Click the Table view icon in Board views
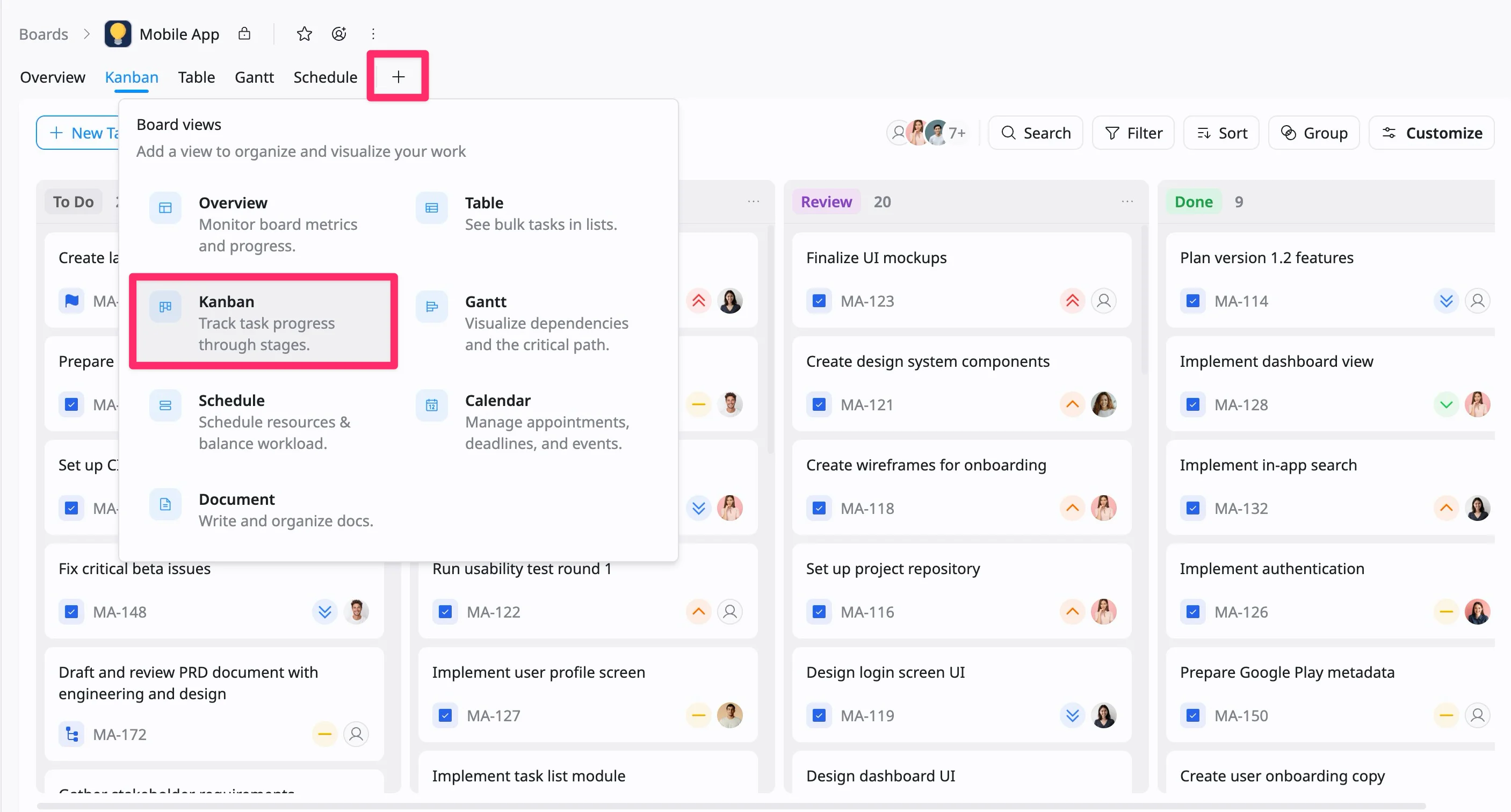1511x812 pixels. 432,208
